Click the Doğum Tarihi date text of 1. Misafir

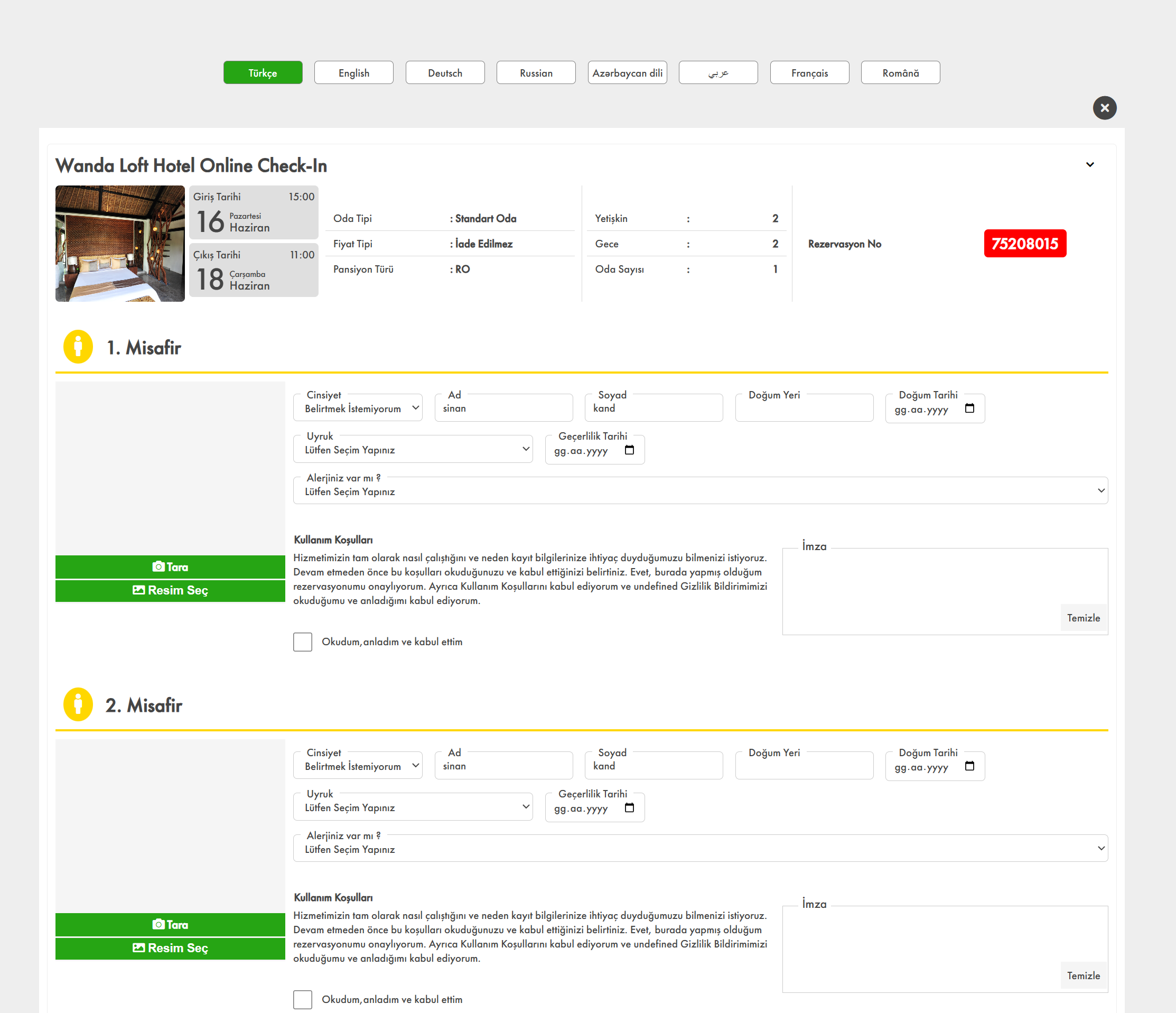point(921,410)
